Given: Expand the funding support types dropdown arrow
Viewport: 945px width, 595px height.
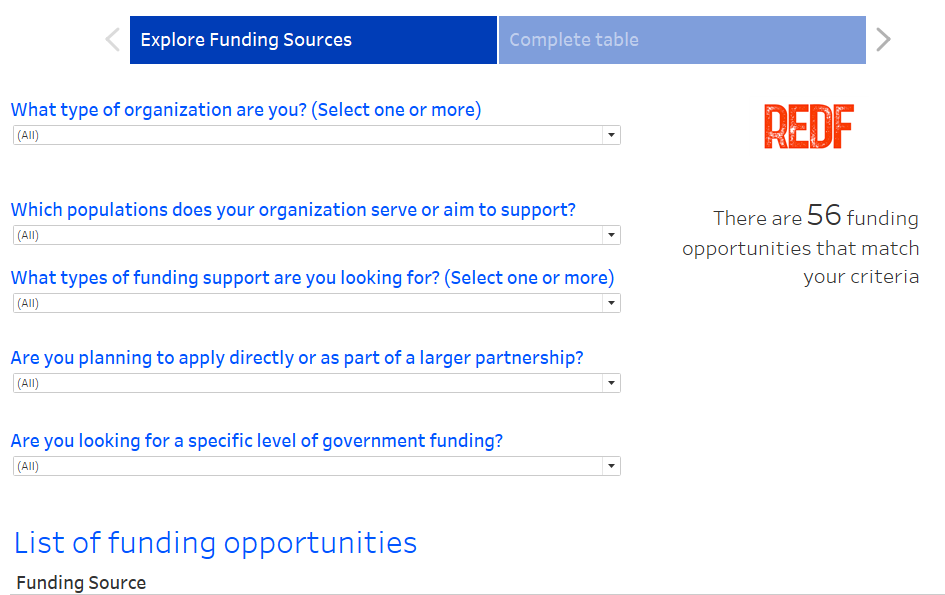Looking at the screenshot, I should (610, 303).
